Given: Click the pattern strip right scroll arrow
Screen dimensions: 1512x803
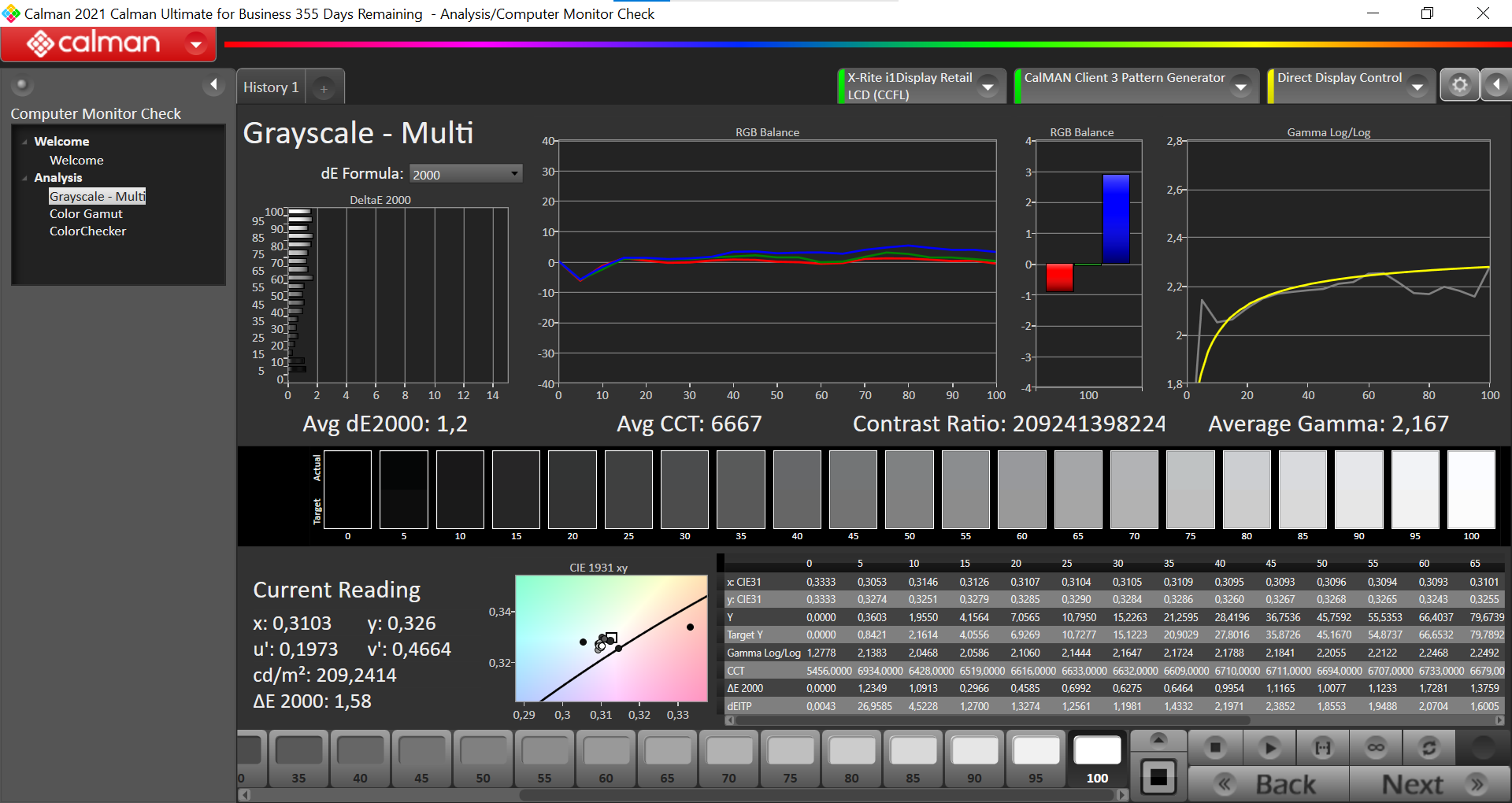Looking at the screenshot, I should 1122,795.
